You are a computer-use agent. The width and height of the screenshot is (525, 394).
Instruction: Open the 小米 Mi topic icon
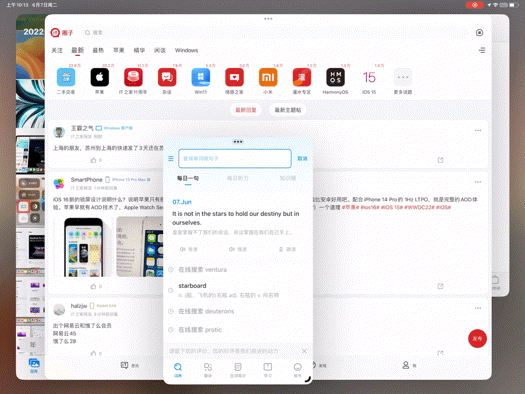[268, 77]
